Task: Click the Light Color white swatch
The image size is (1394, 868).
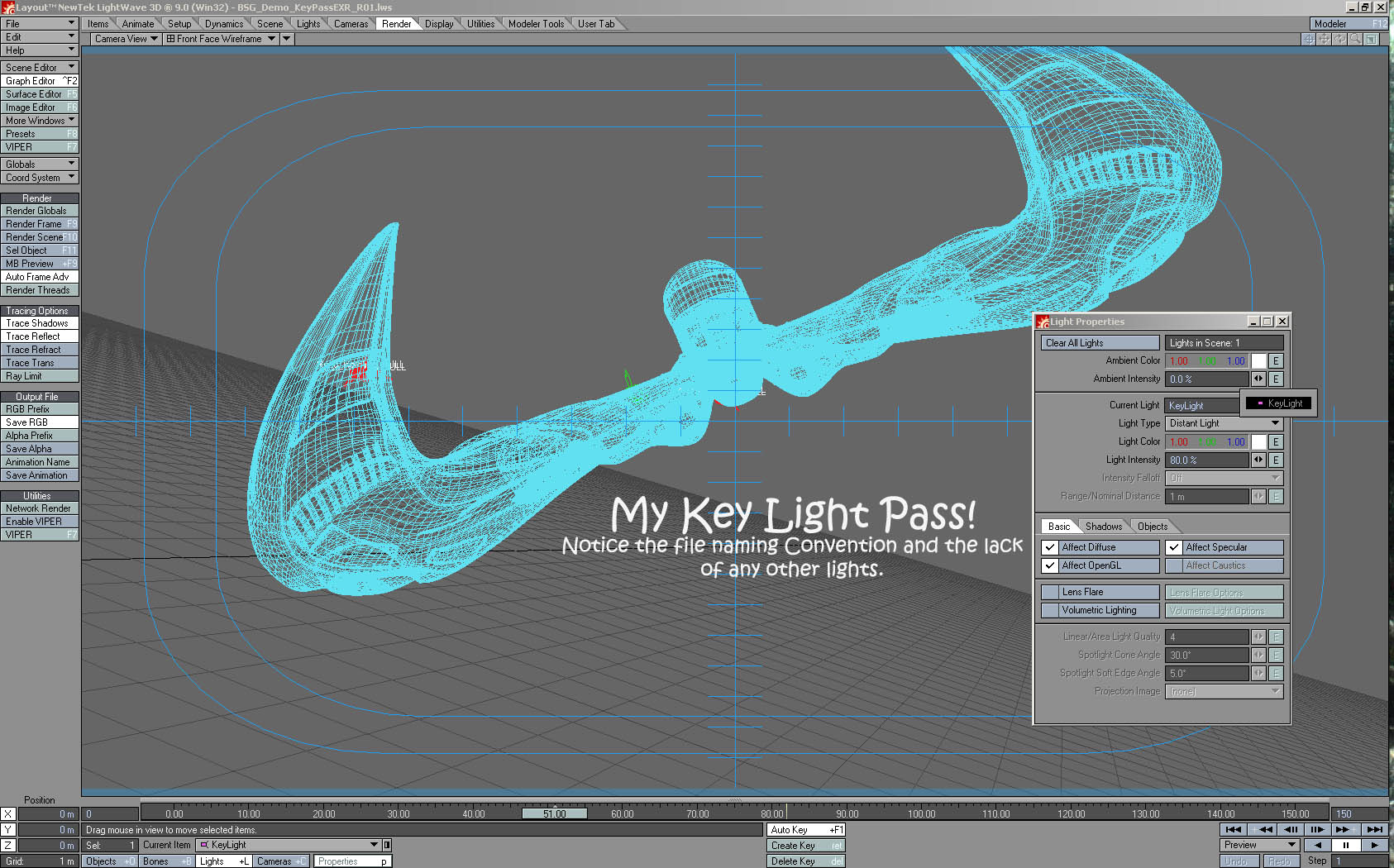Action: pos(1258,442)
